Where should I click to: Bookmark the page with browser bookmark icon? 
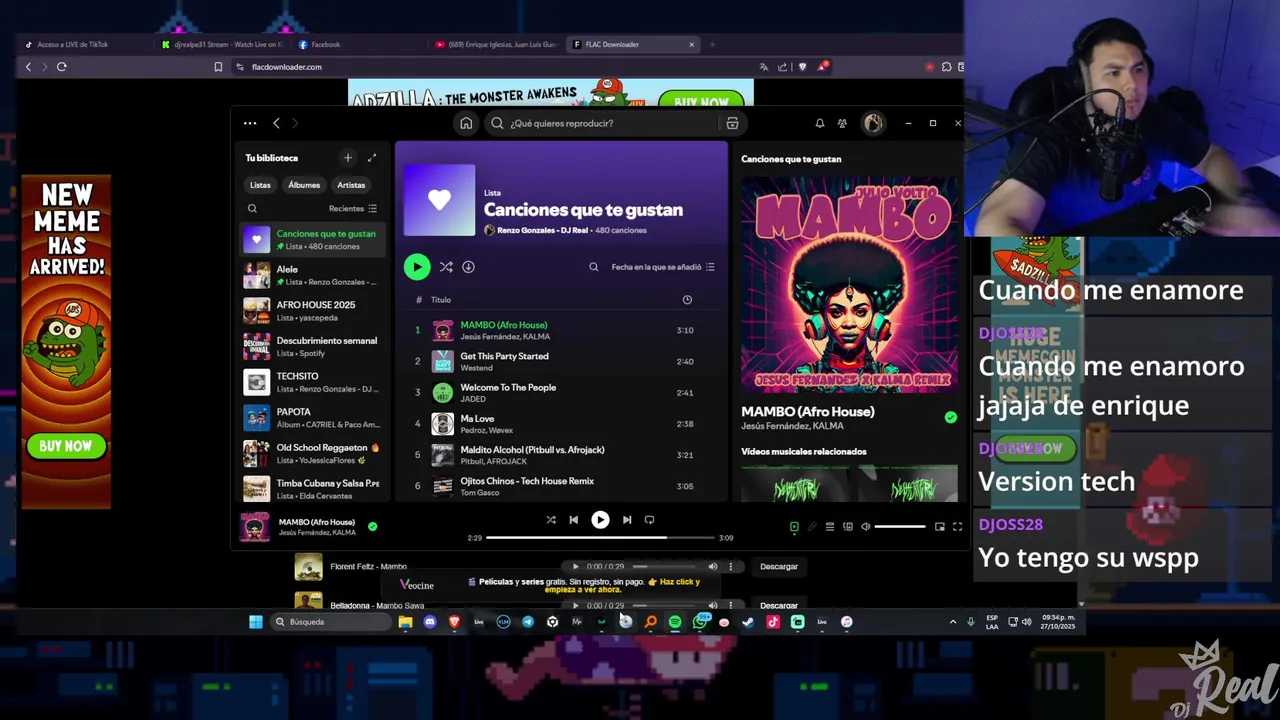[x=218, y=67]
